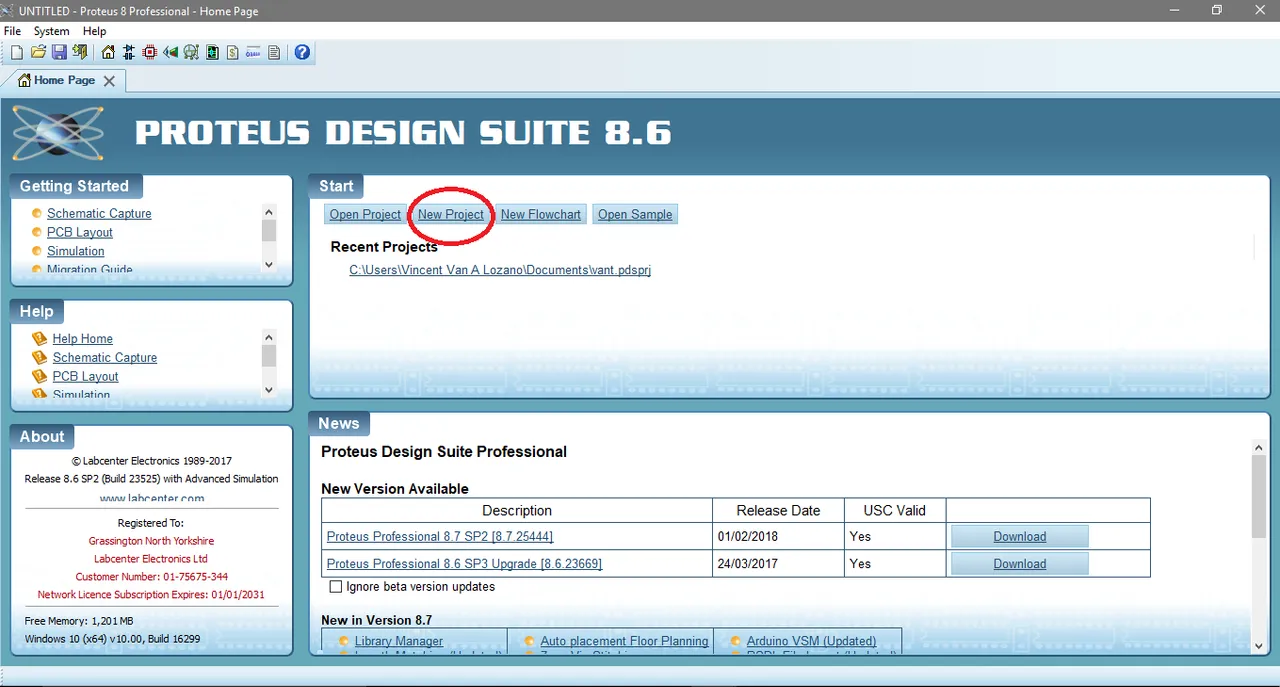Download Proteus Professional 8.7 SP2
The width and height of the screenshot is (1280, 687).
[x=1019, y=536]
